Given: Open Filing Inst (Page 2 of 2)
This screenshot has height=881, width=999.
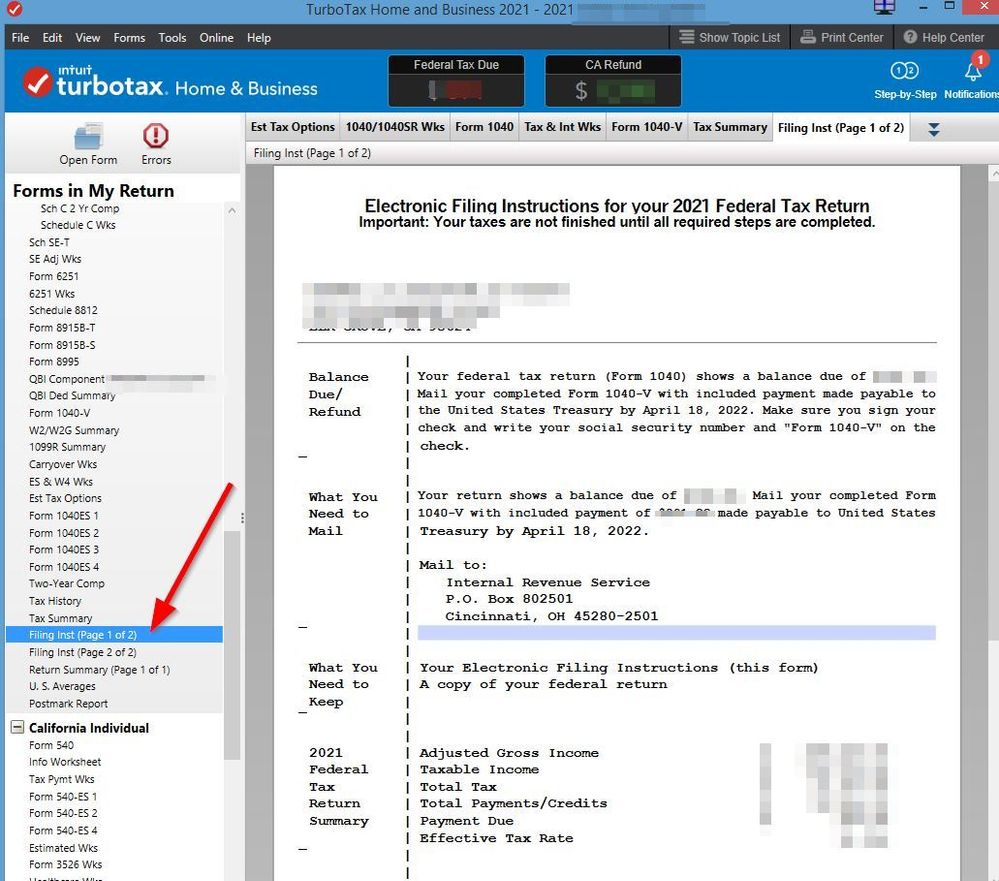Looking at the screenshot, I should [82, 652].
